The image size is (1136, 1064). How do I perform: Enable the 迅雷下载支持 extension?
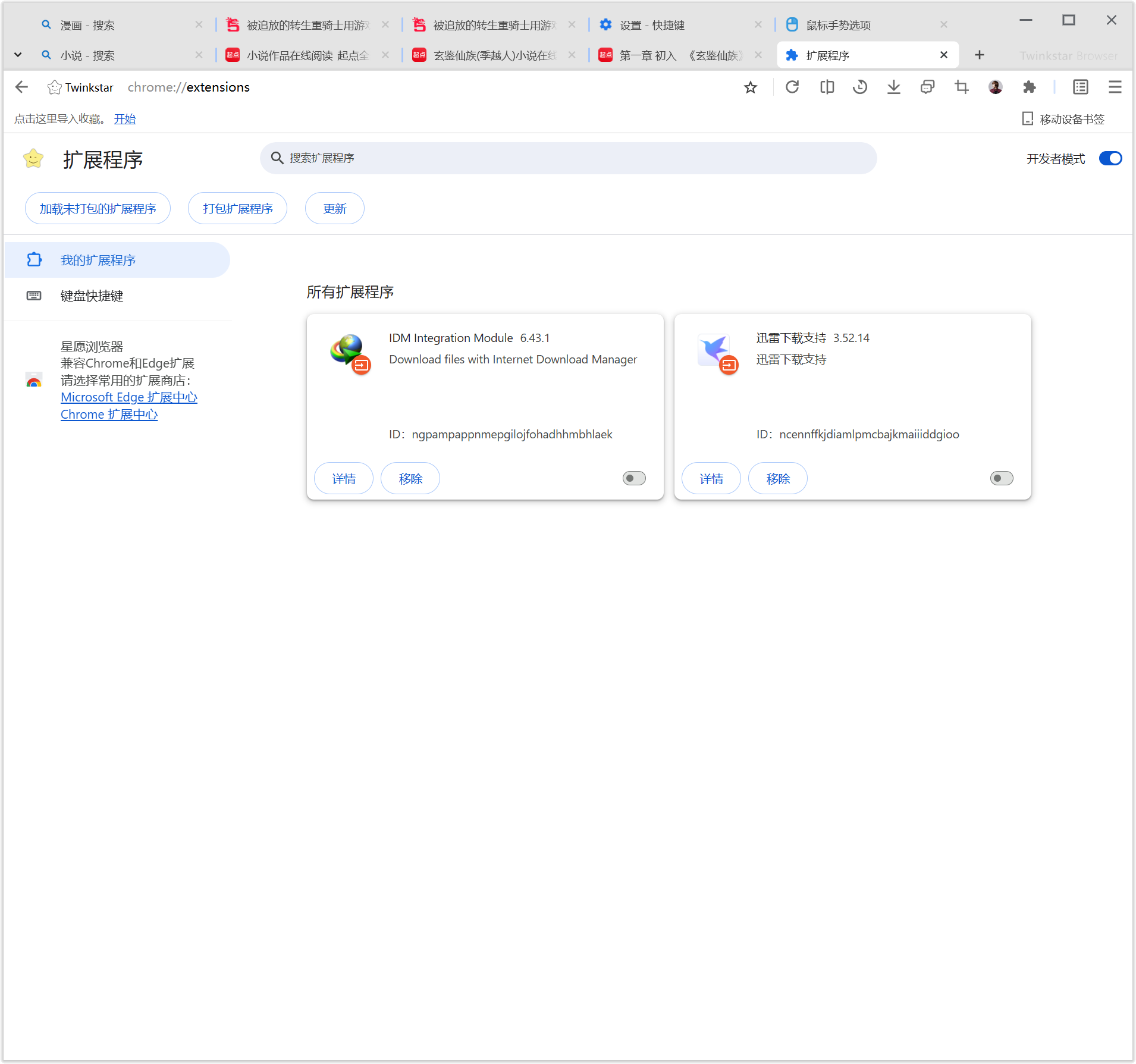point(1002,478)
